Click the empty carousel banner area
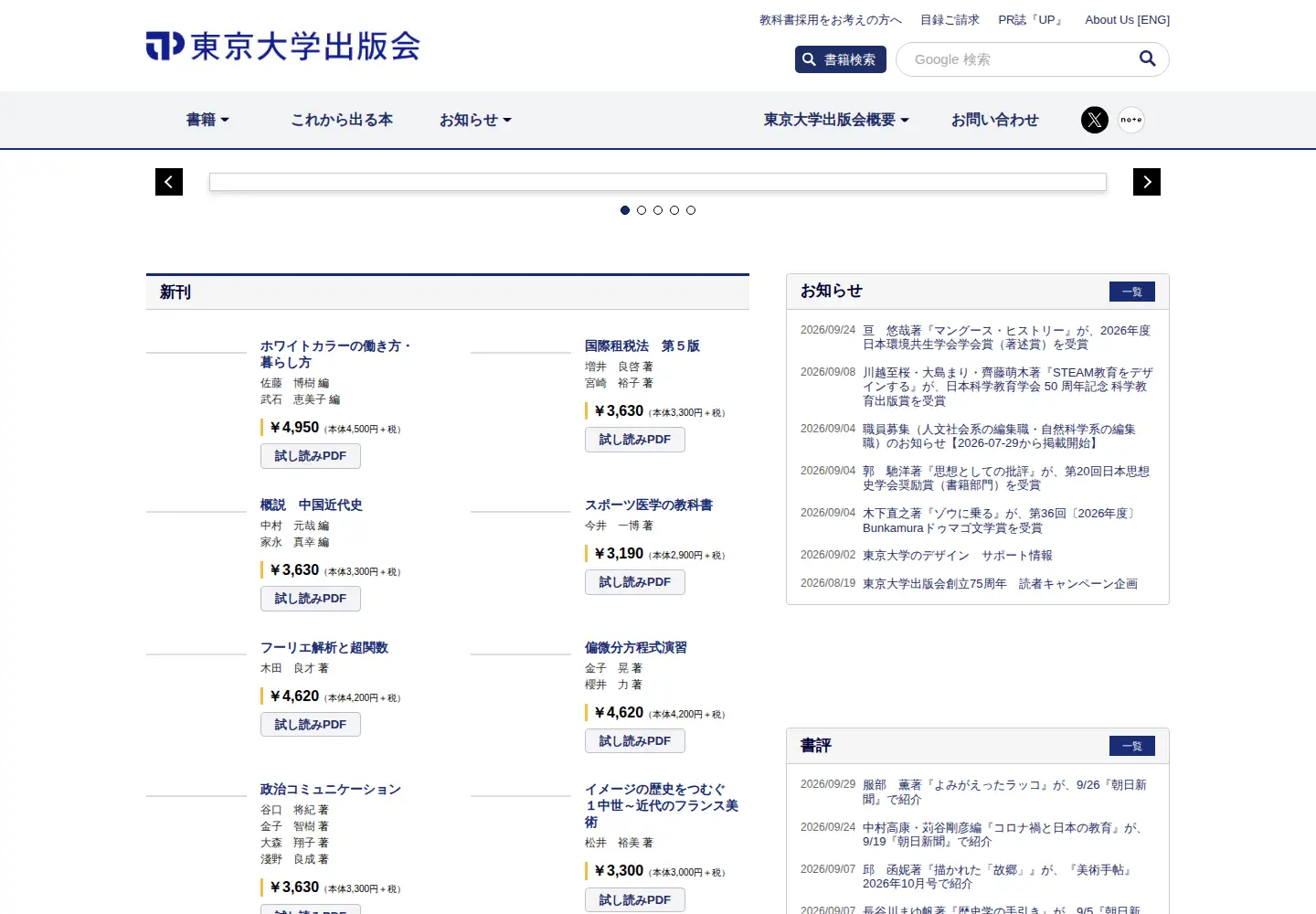Image resolution: width=1316 pixels, height=914 pixels. (658, 182)
